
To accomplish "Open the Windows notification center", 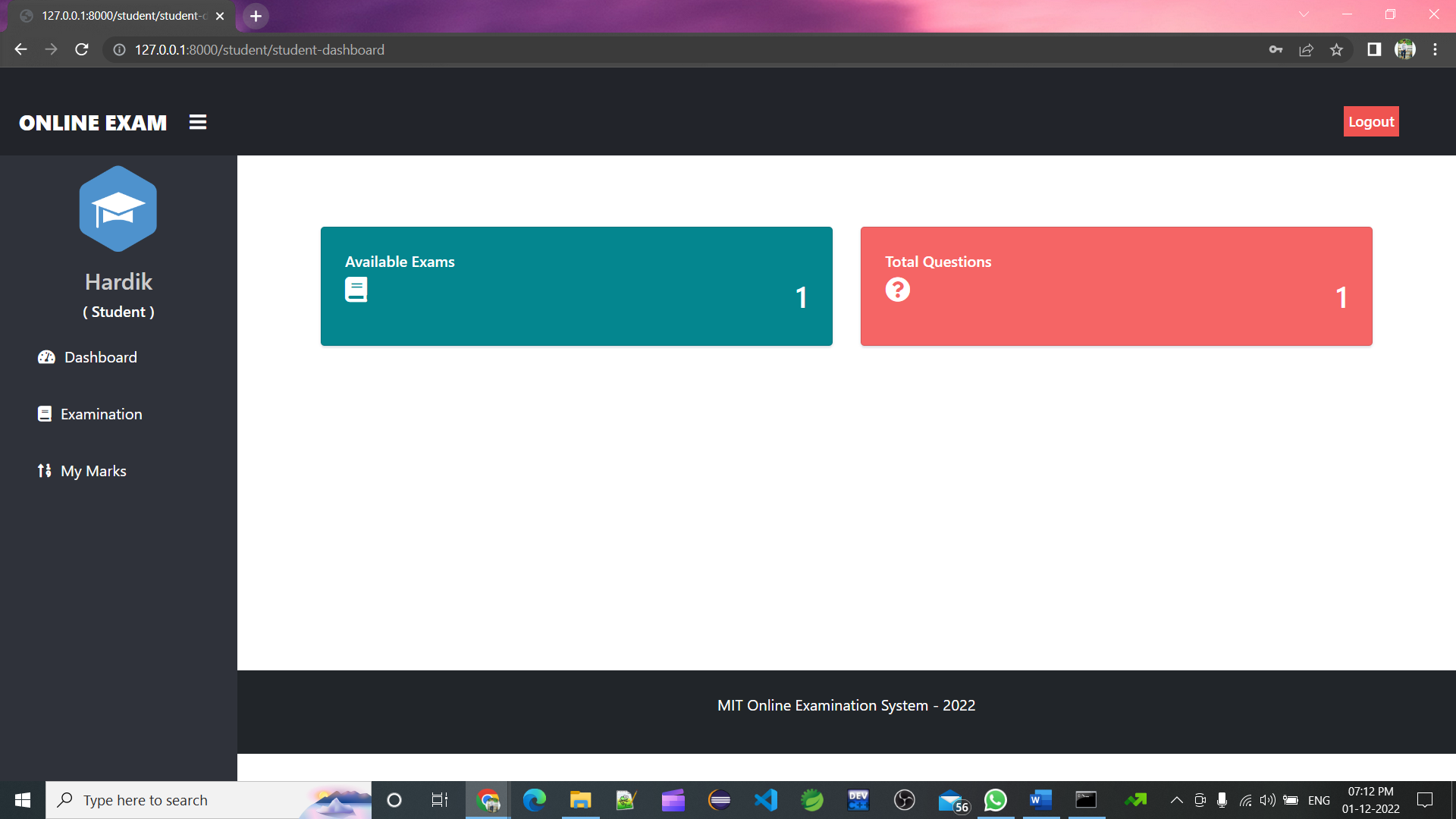I will 1425,800.
